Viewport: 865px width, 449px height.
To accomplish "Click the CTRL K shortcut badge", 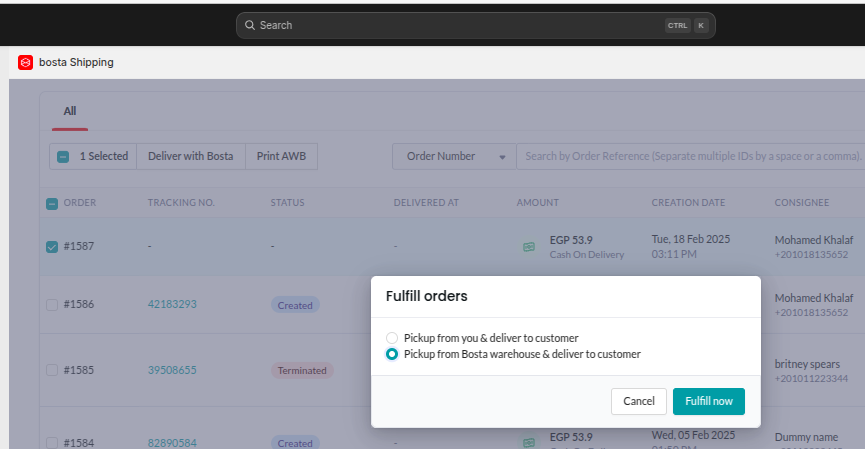I will (x=687, y=25).
